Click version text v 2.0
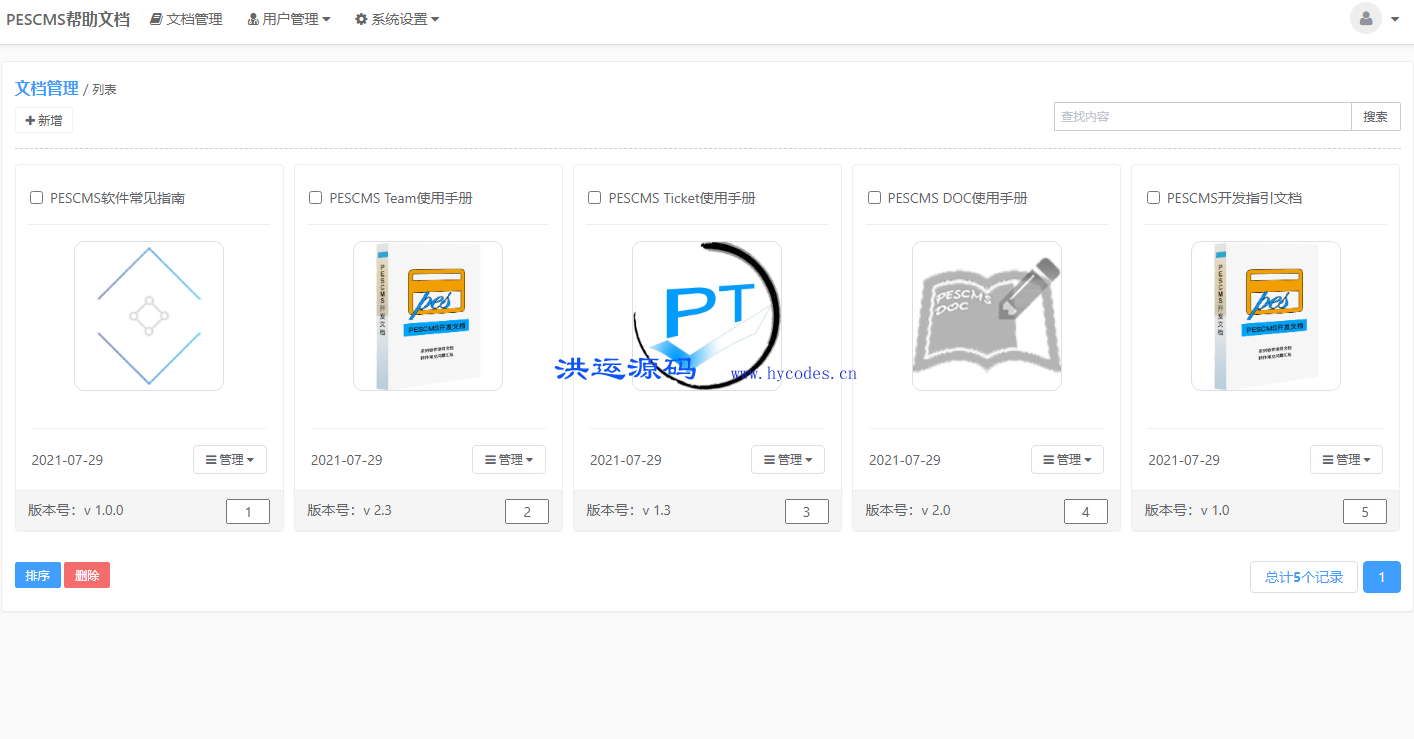 pyautogui.click(x=936, y=510)
